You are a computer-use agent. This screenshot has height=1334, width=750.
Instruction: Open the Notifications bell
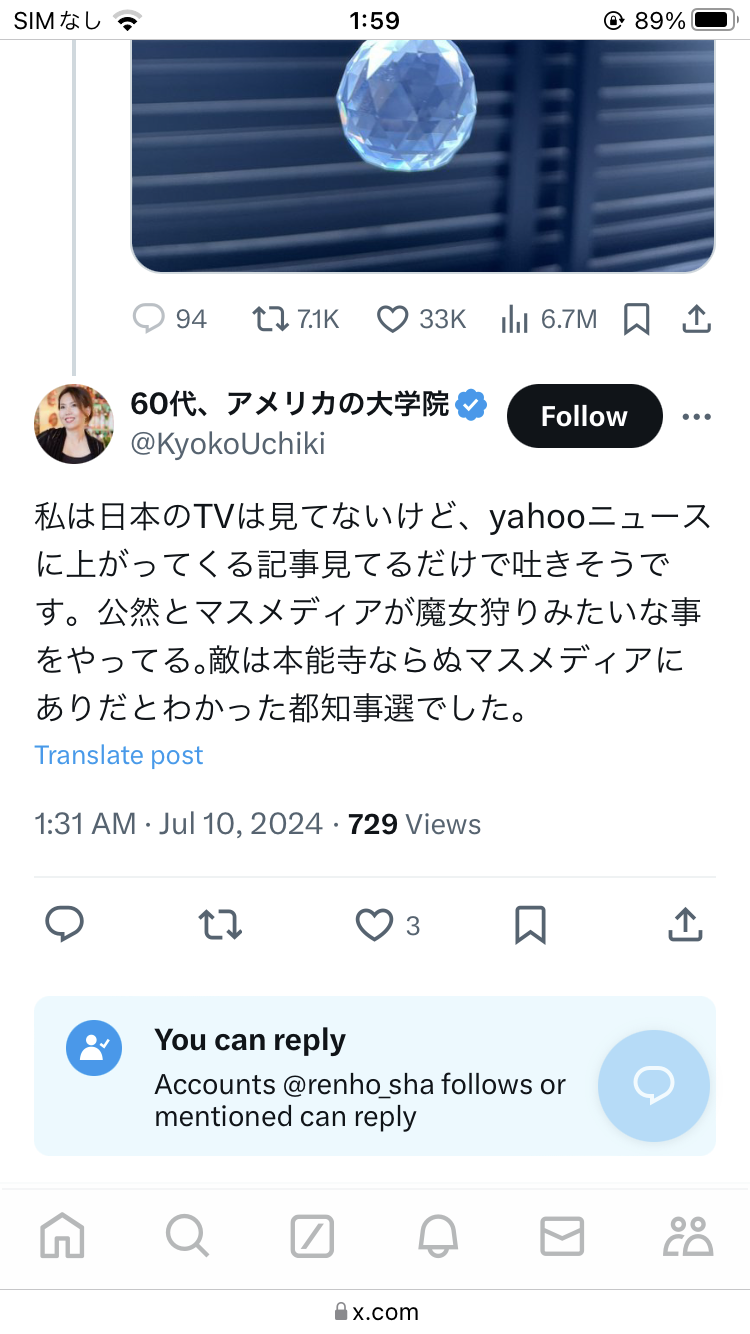pos(437,1237)
